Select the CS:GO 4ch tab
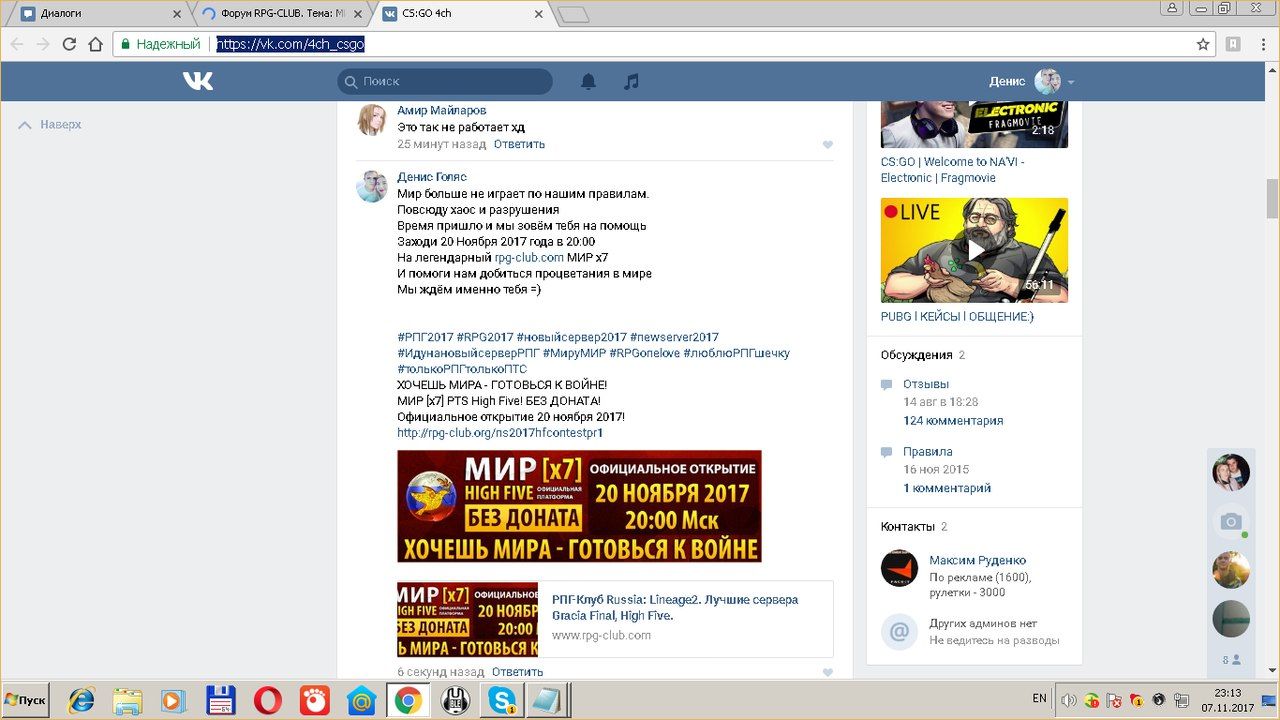This screenshot has height=720, width=1280. (x=461, y=14)
